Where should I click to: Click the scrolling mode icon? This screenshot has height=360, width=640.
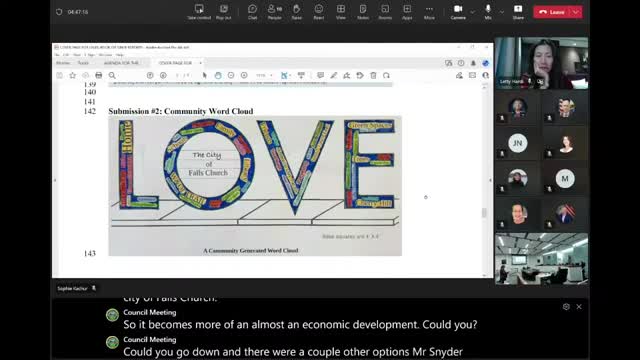tap(301, 76)
